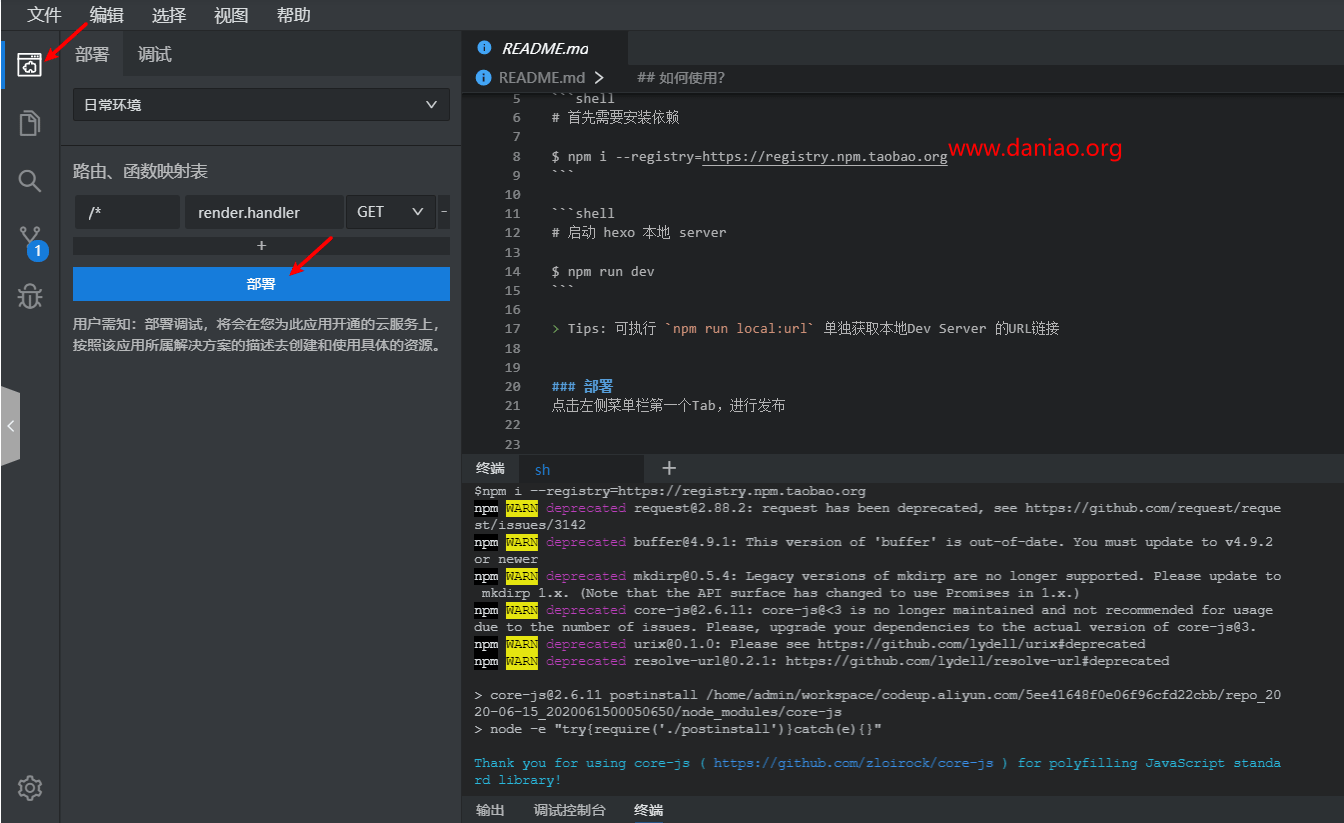Switch to the 终端 bottom tab

[649, 810]
